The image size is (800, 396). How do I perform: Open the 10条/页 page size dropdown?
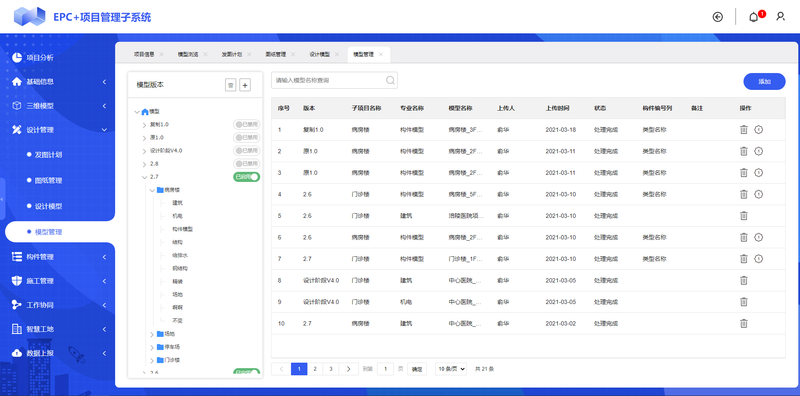click(x=451, y=368)
